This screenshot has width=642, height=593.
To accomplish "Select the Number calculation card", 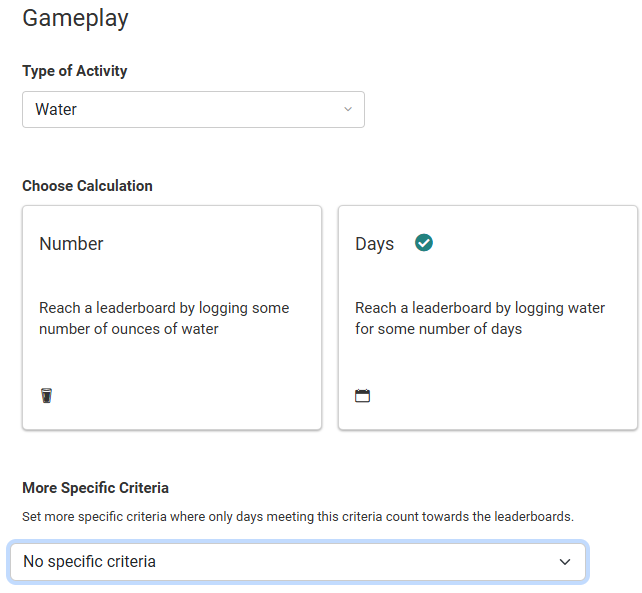I will pyautogui.click(x=172, y=318).
